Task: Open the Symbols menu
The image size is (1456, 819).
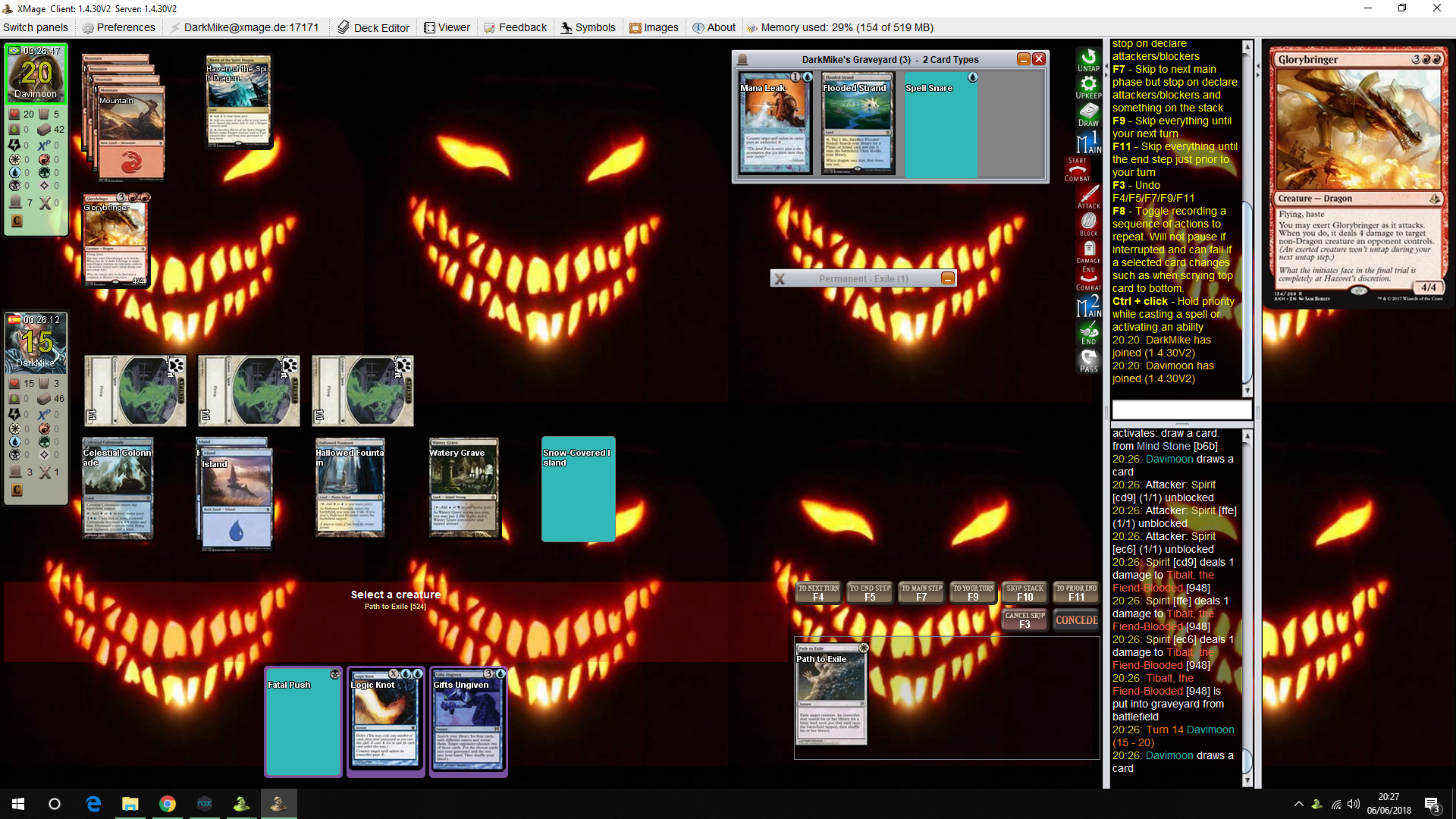Action: (588, 27)
